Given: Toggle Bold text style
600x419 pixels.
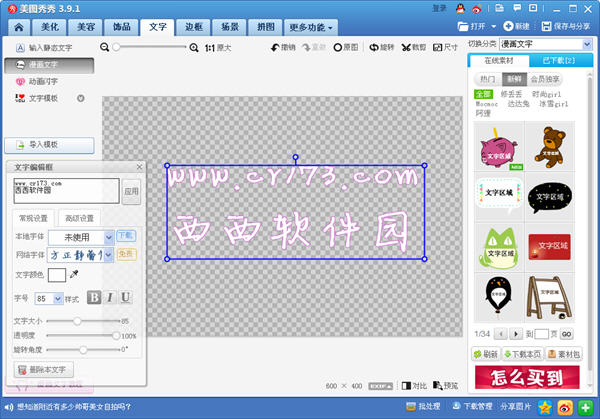Looking at the screenshot, I should click(94, 298).
